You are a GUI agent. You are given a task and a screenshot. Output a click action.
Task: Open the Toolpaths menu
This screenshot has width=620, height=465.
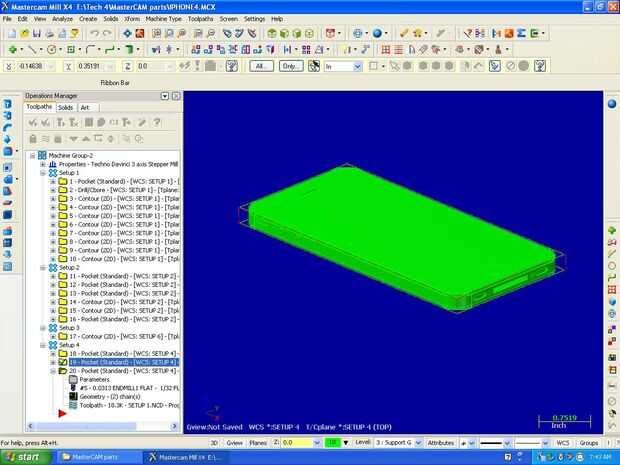(x=200, y=19)
